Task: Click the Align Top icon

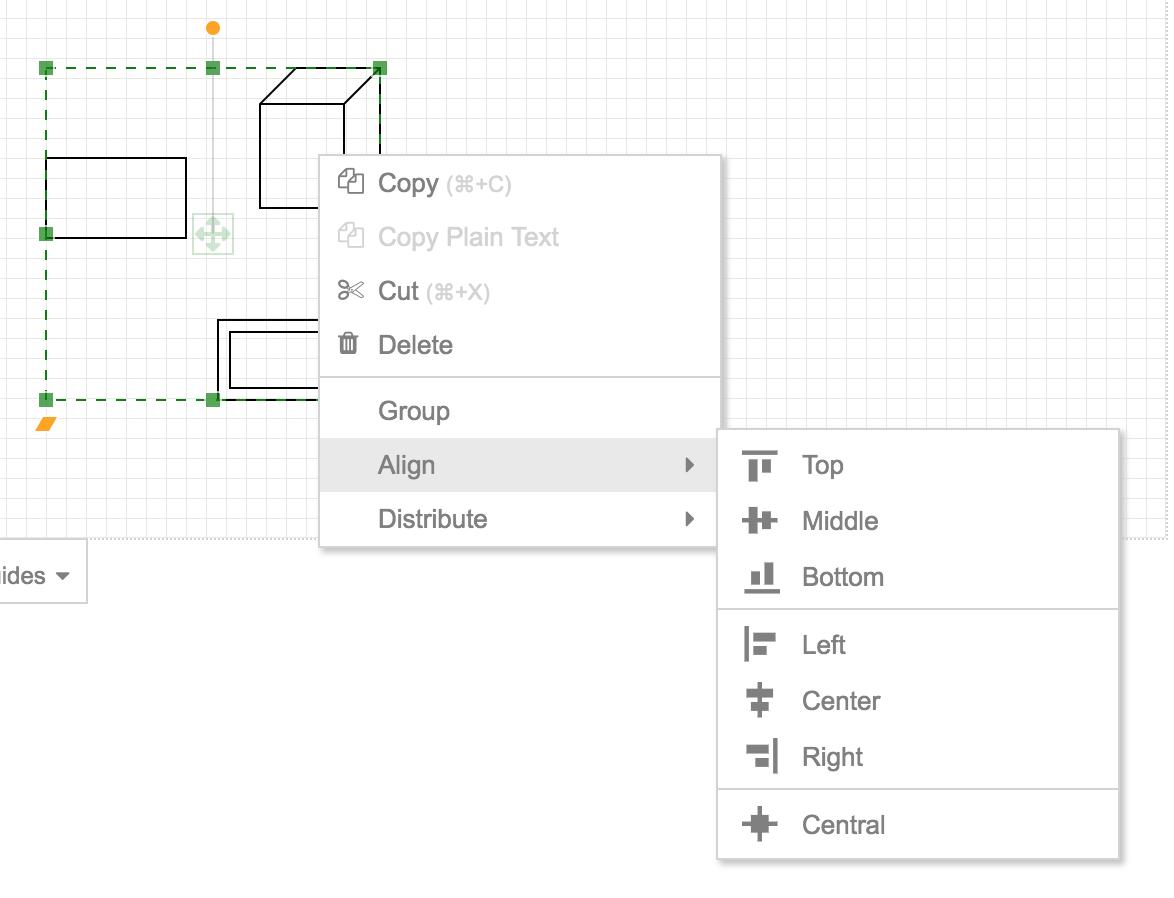Action: click(760, 465)
